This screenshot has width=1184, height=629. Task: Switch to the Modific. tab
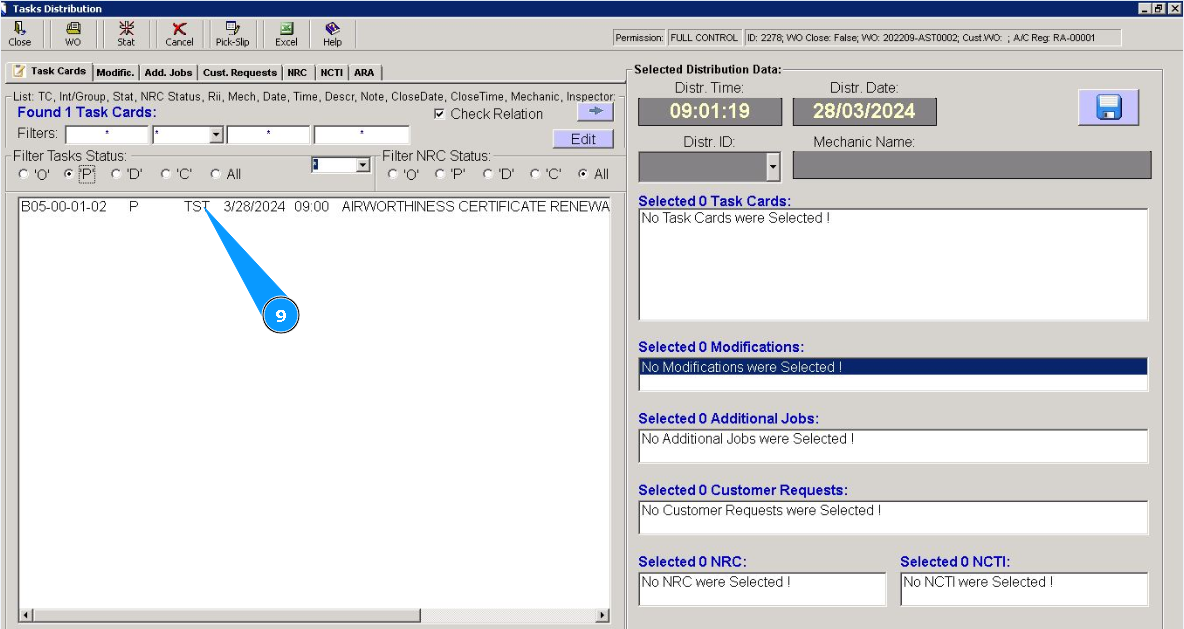coord(116,72)
